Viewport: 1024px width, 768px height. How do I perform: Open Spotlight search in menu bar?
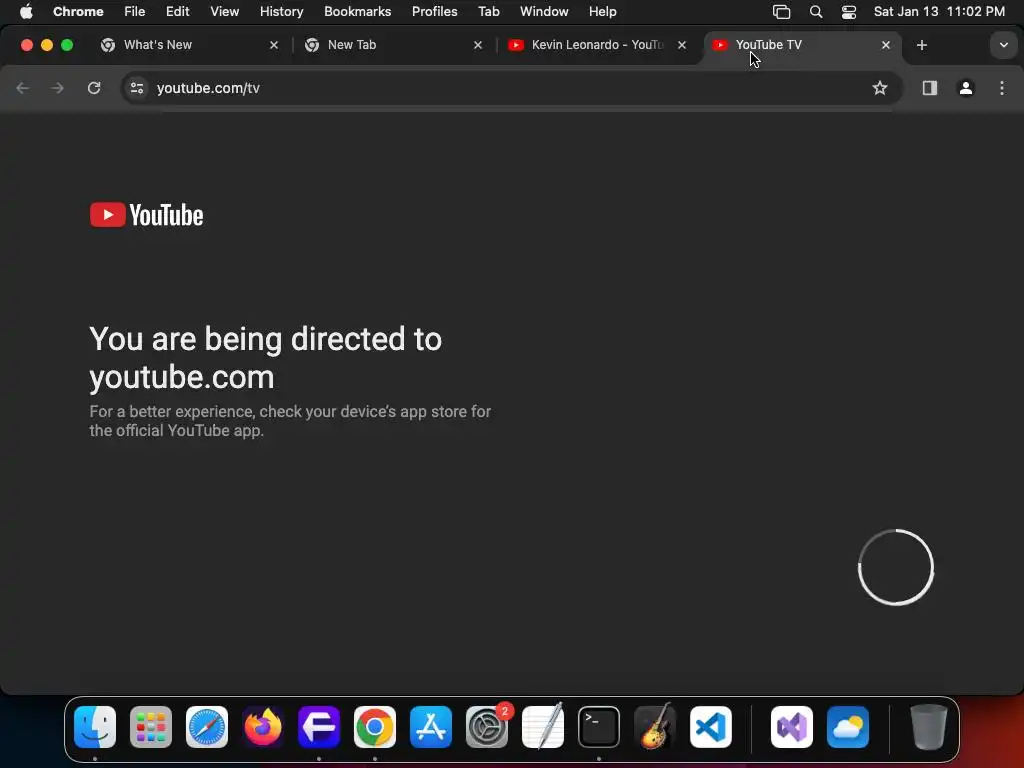coord(816,11)
